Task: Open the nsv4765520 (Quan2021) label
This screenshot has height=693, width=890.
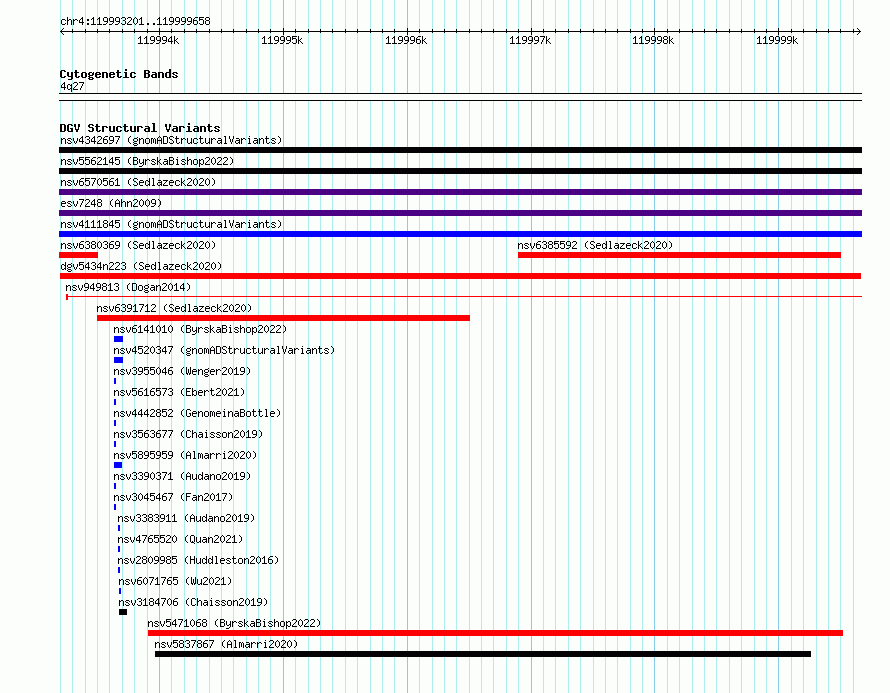Action: (x=180, y=539)
